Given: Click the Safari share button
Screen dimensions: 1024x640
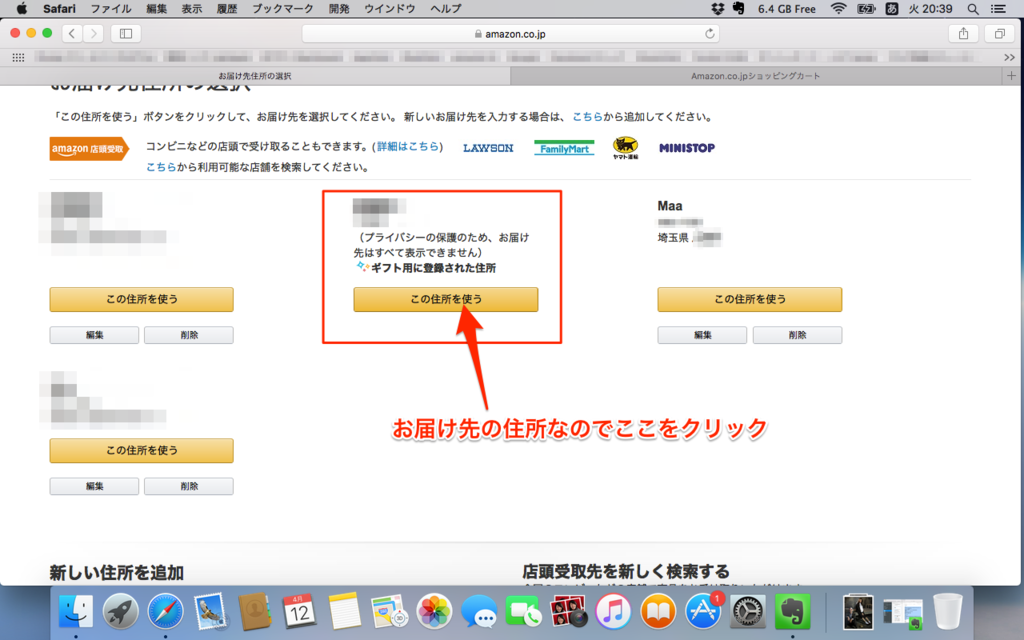Looking at the screenshot, I should coord(963,33).
